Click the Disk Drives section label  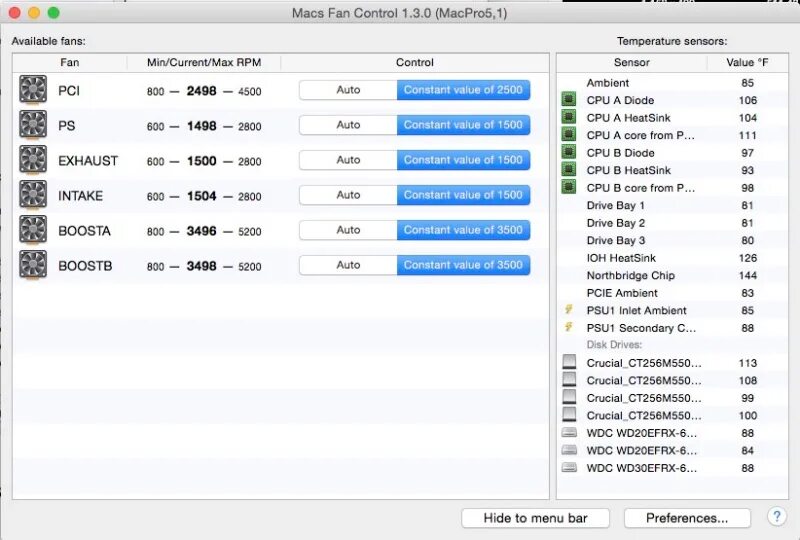614,345
